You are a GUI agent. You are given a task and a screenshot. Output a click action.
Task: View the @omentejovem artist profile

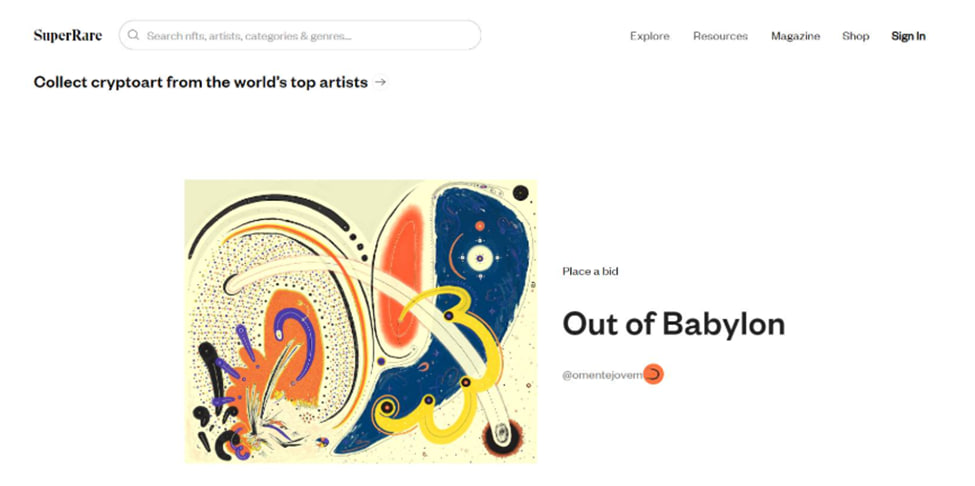(x=602, y=375)
